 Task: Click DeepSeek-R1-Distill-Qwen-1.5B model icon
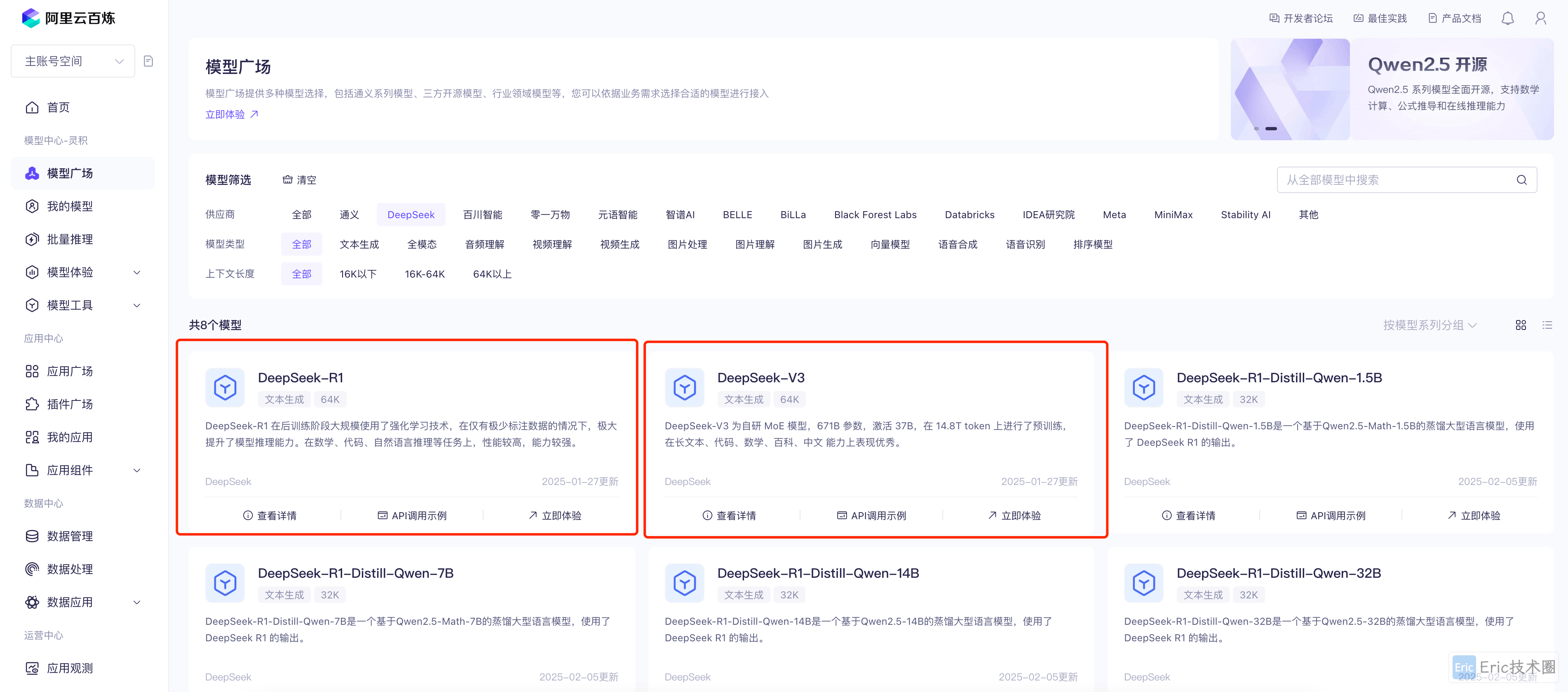[x=1143, y=387]
